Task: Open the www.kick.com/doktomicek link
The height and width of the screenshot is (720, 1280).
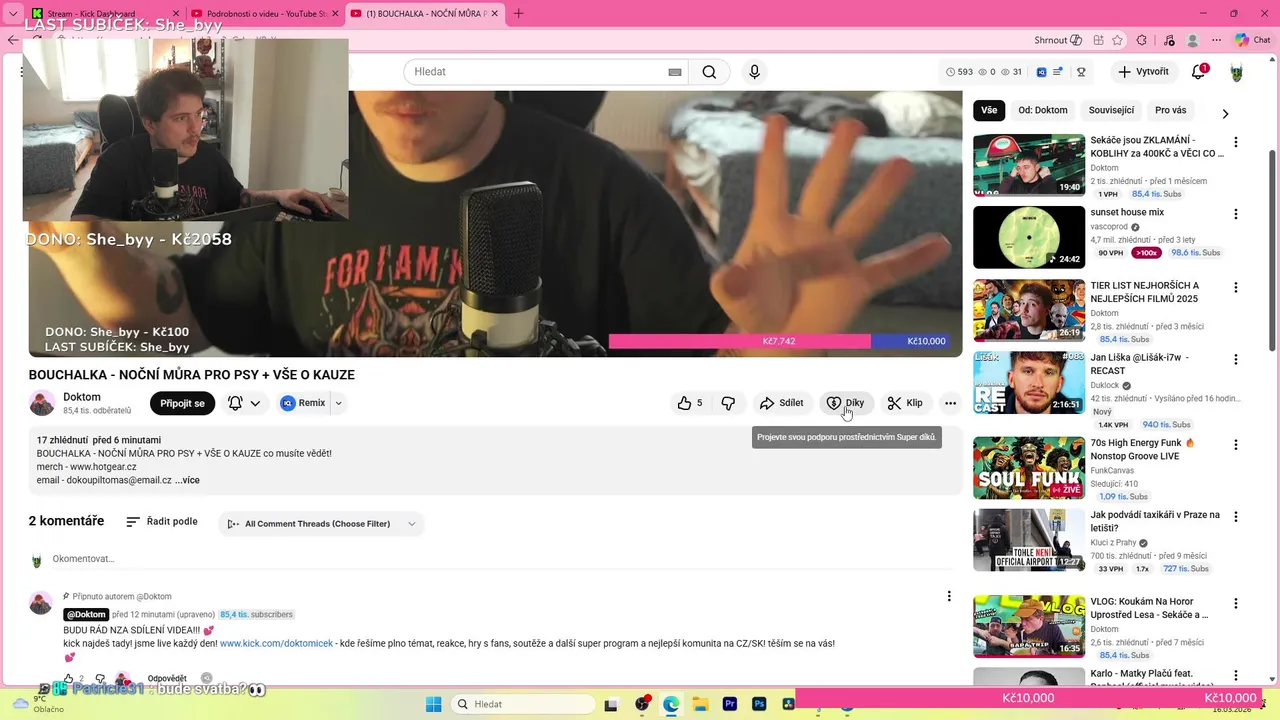Action: click(x=276, y=643)
